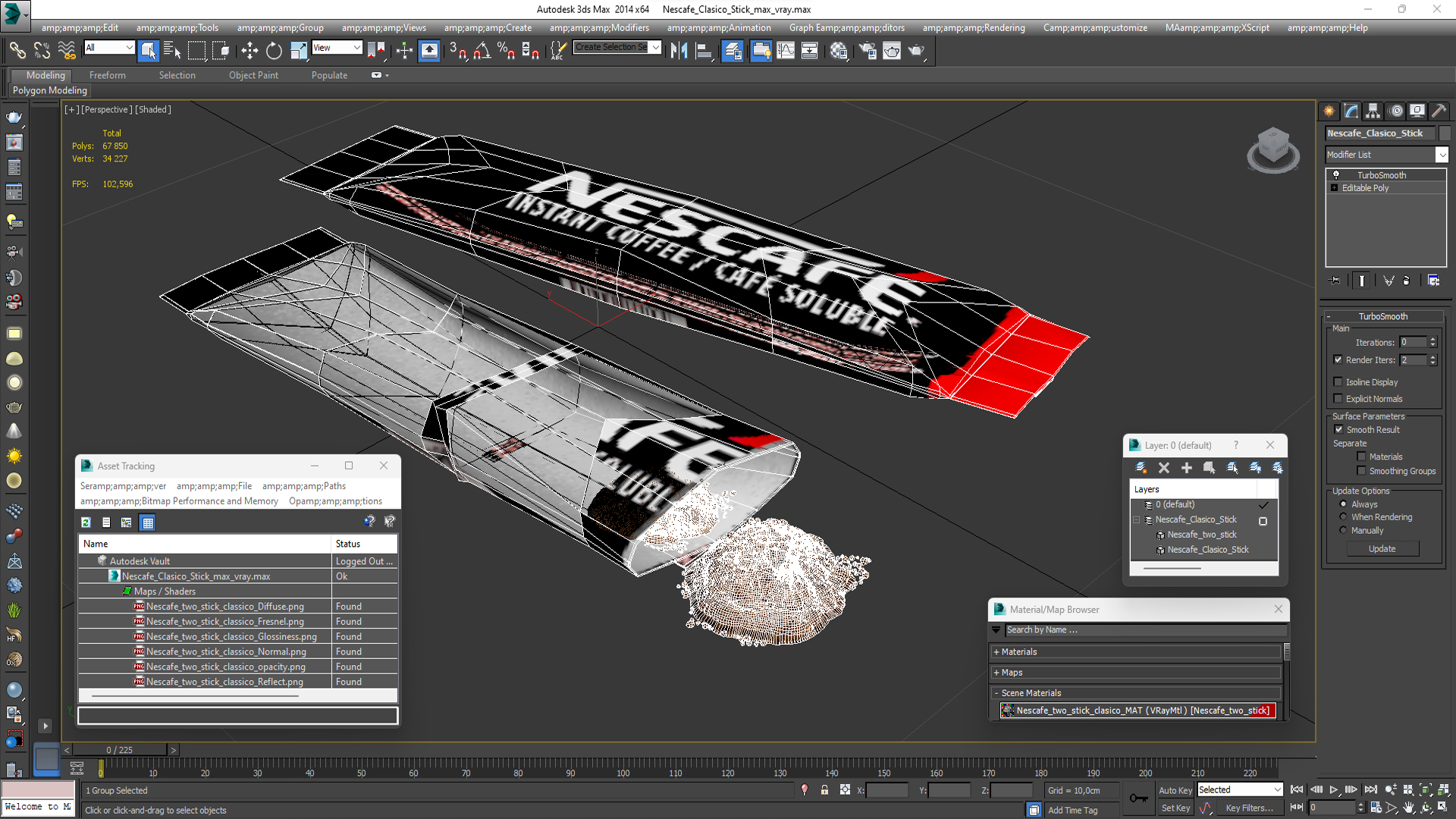Click the Play Animation button
Image resolution: width=1456 pixels, height=819 pixels.
click(1334, 790)
